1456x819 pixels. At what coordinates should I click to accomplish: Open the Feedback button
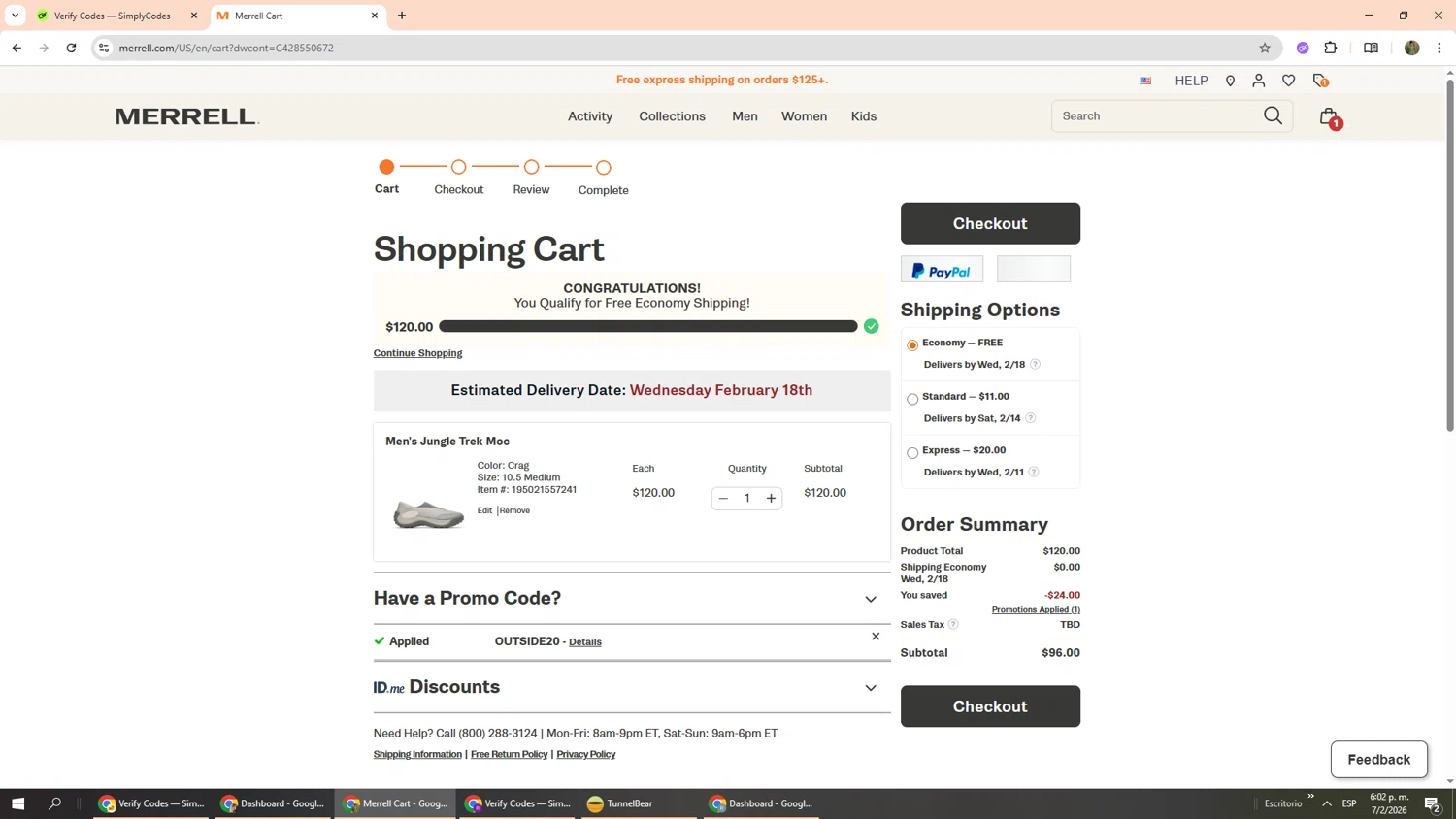[1378, 760]
